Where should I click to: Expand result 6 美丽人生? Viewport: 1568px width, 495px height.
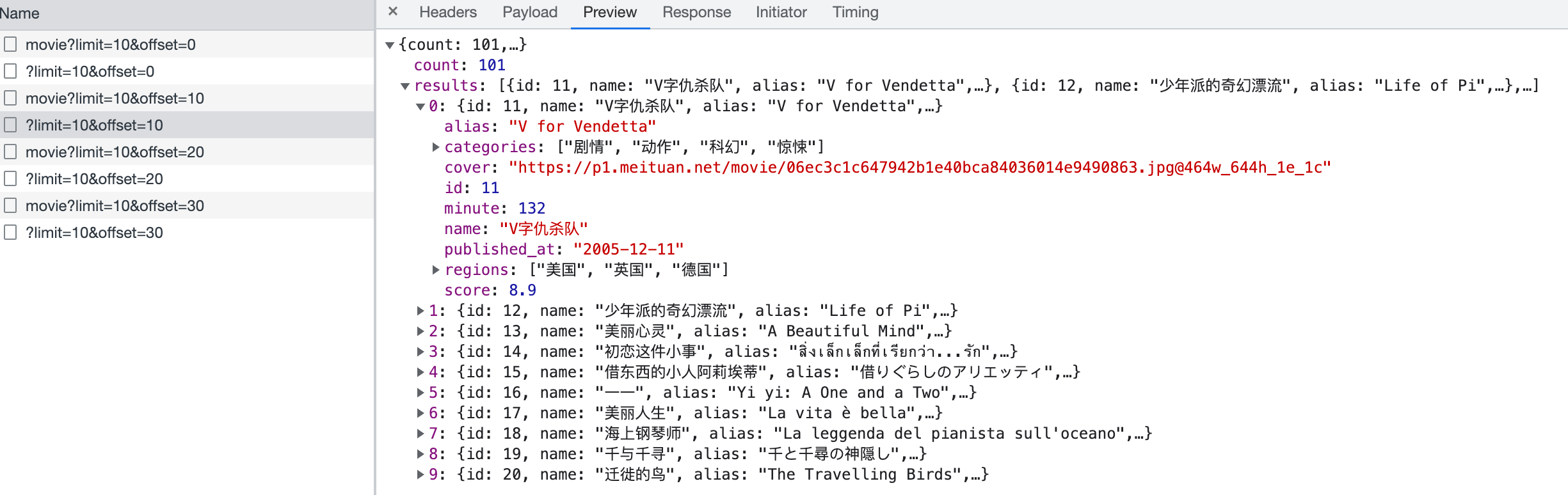pyautogui.click(x=420, y=413)
